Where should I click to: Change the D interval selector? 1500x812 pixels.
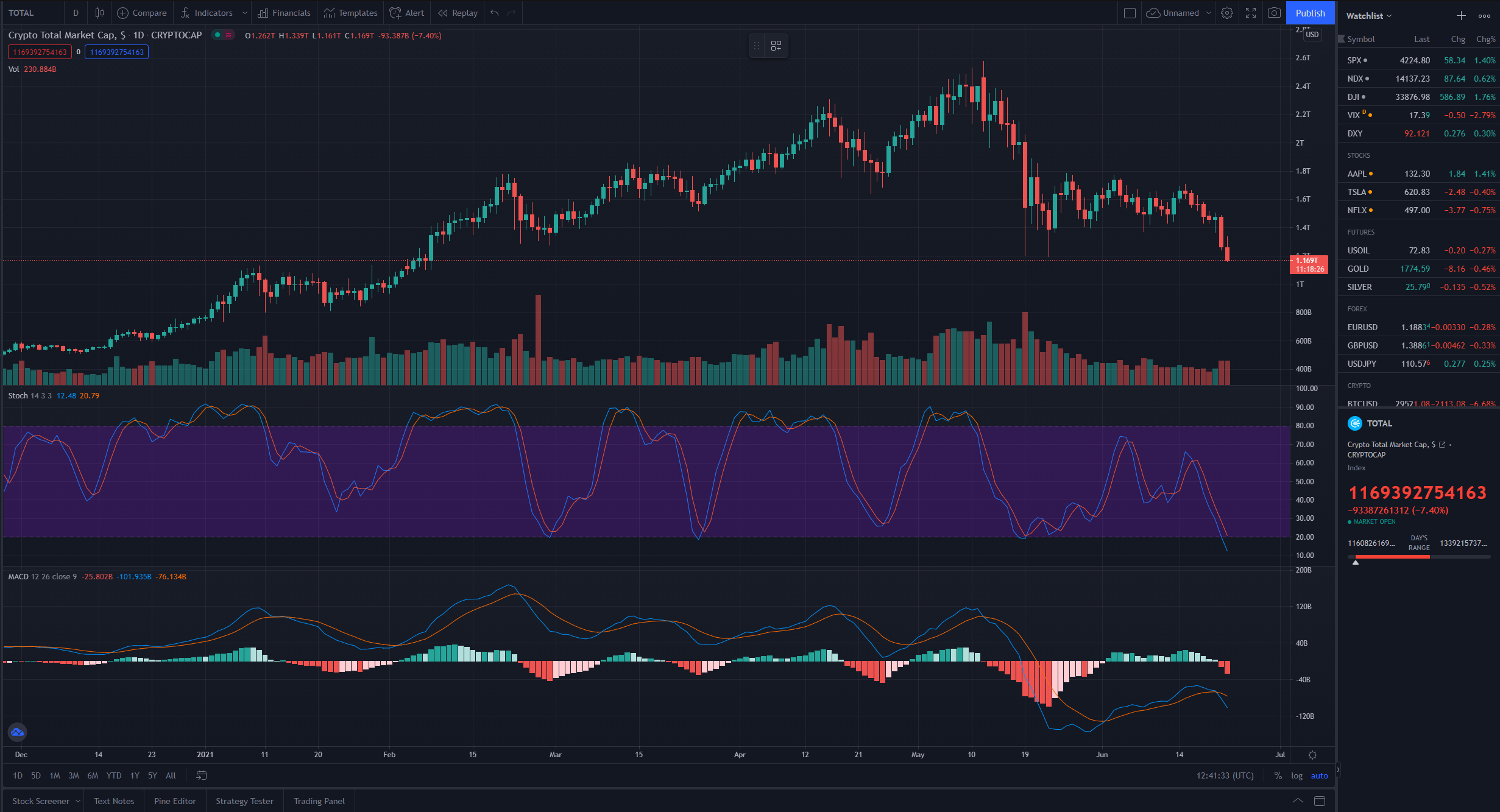pyautogui.click(x=76, y=13)
